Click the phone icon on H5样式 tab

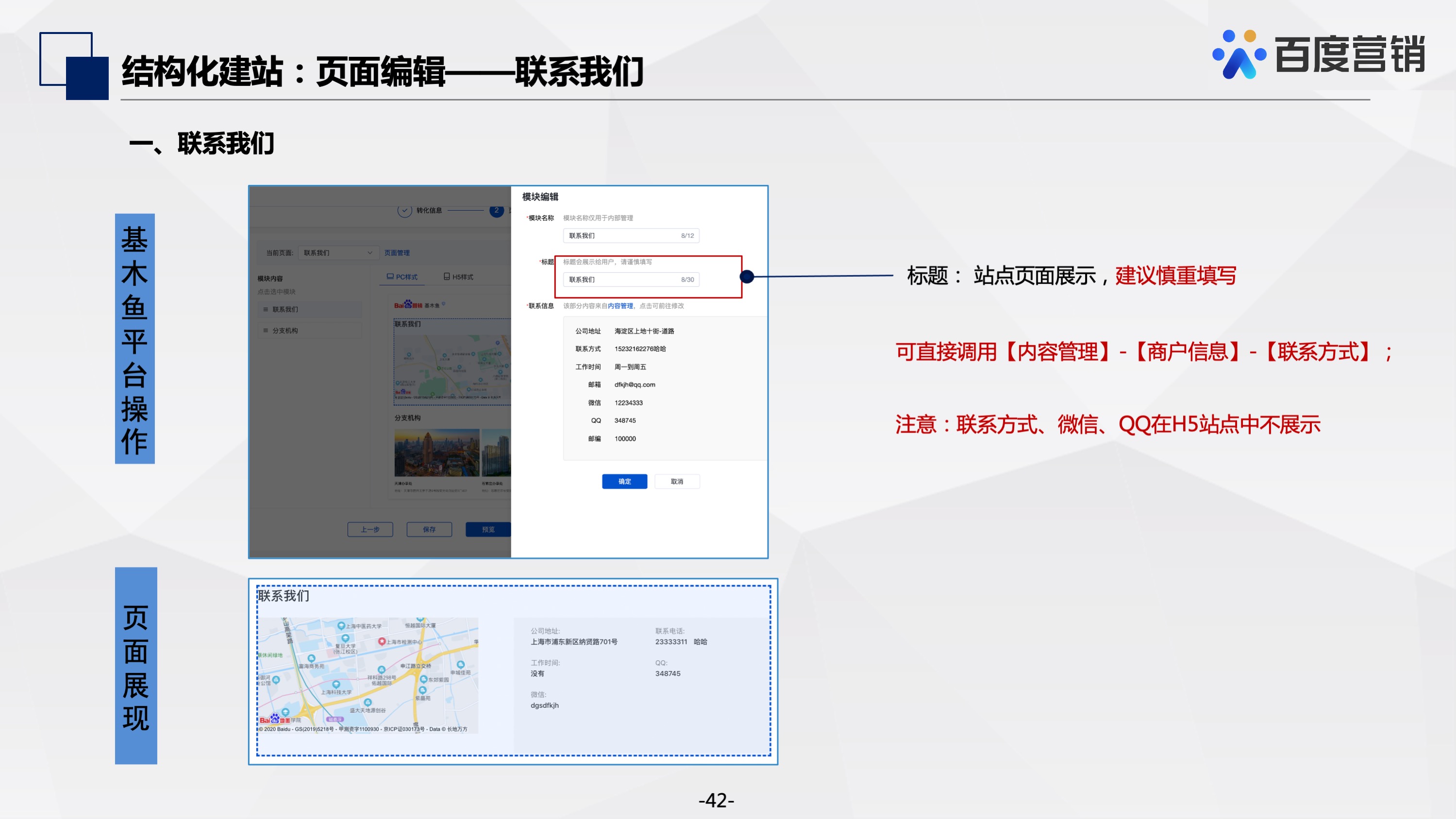pos(447,276)
